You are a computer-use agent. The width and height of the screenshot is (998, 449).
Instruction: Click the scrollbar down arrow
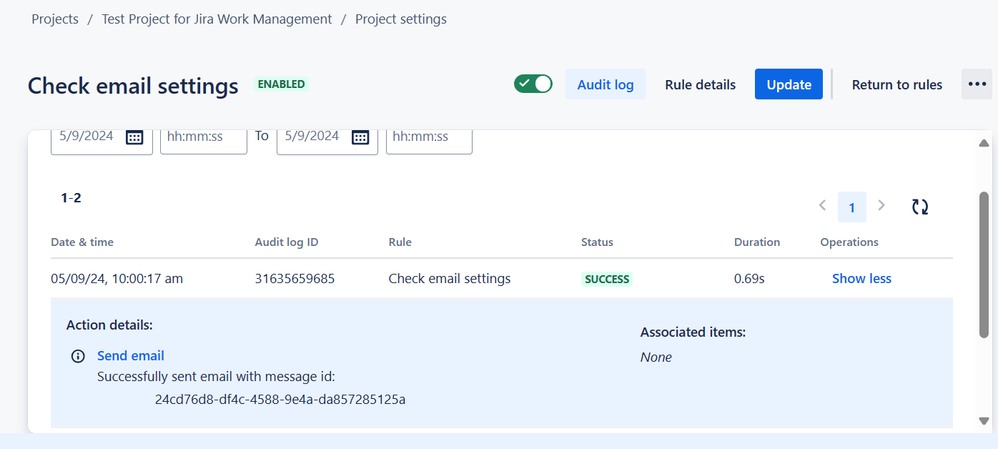984,421
